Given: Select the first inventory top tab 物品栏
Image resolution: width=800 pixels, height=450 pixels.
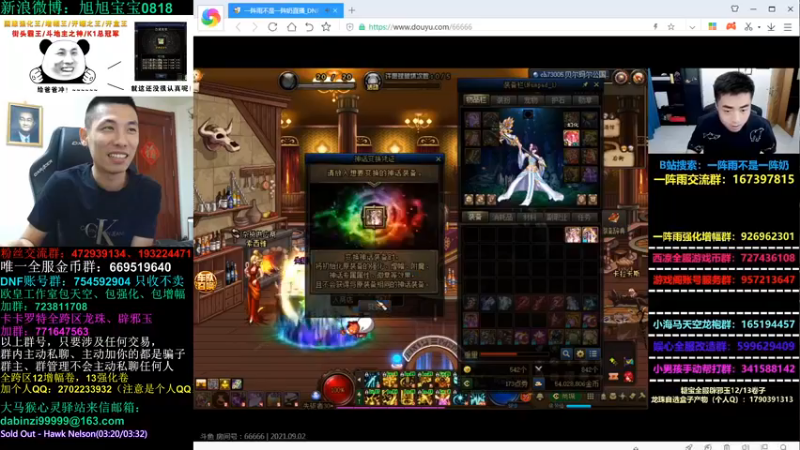Looking at the screenshot, I should (x=476, y=99).
